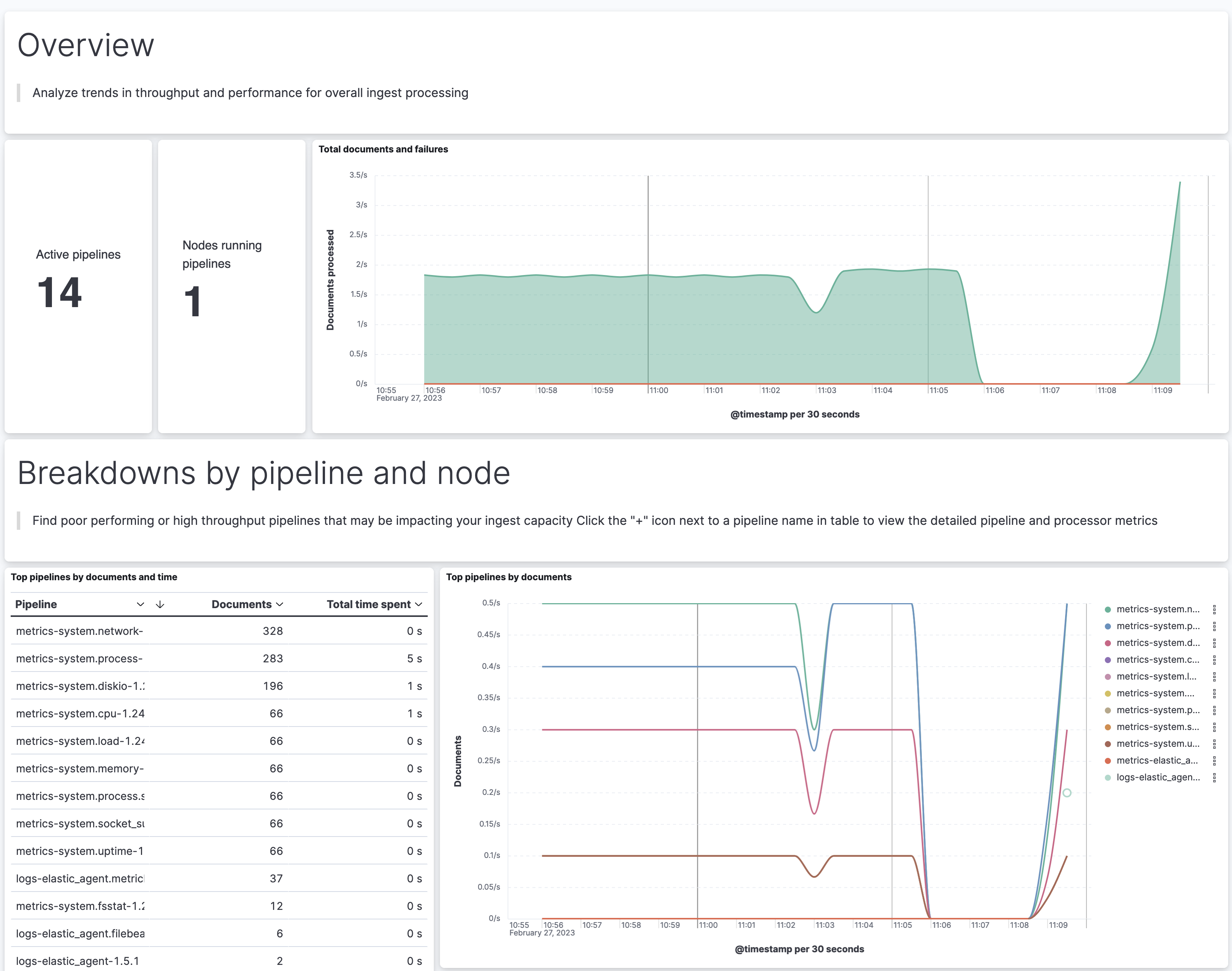Screen dimensions: 1232x971
Task: Open the Documents column header dropdown
Action: 279,604
